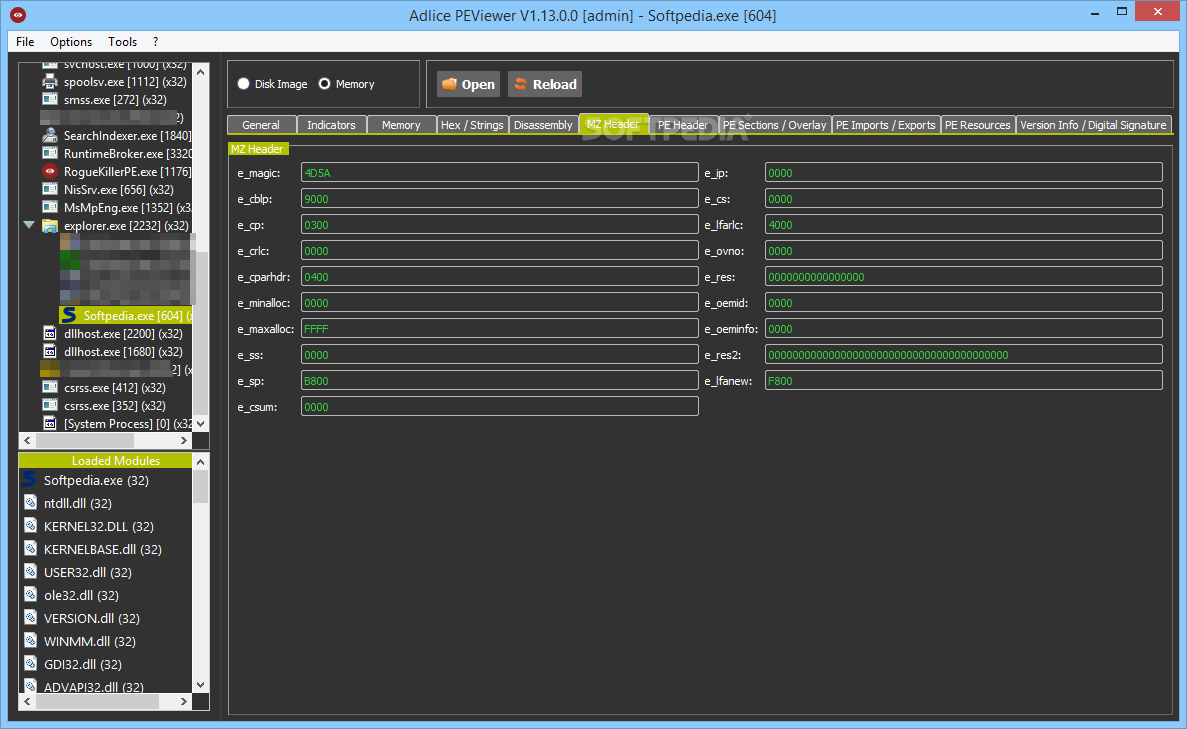Click the [System Process] icon

point(50,423)
